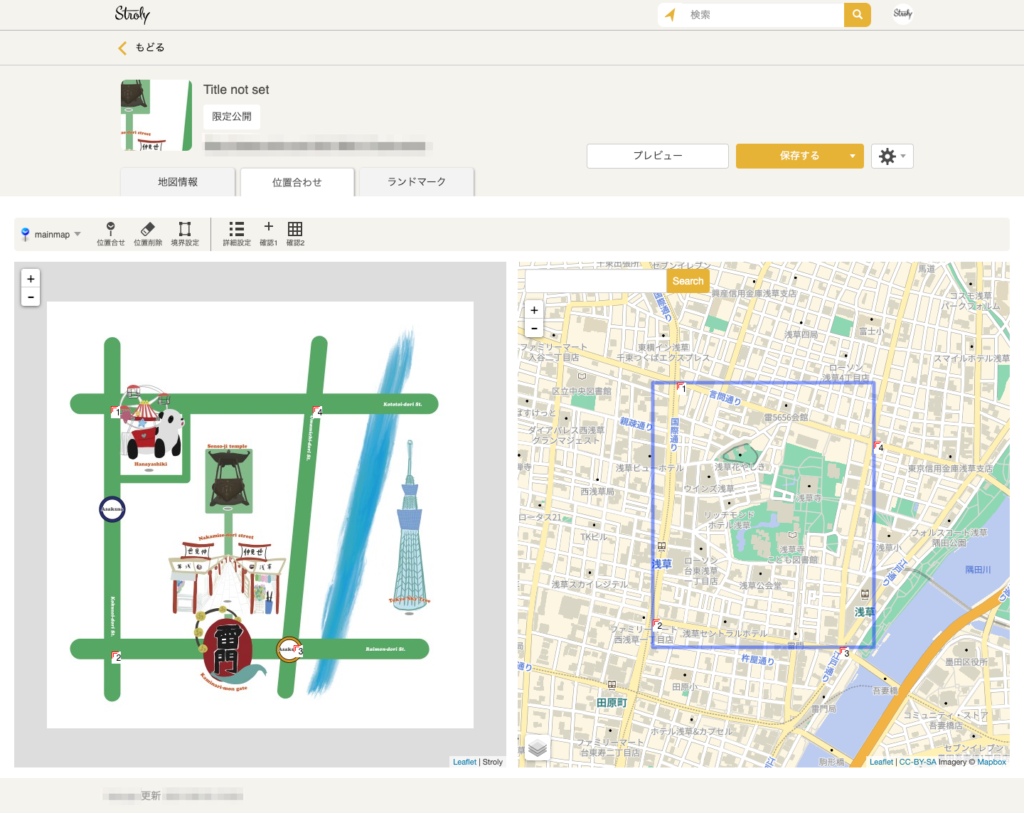Switch to the ランドマーク tab
The width and height of the screenshot is (1024, 813).
click(x=416, y=182)
